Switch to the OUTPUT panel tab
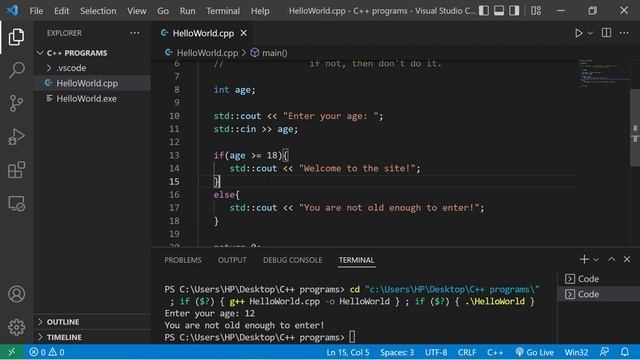Screen dimensions: 640x360 pyautogui.click(x=232, y=260)
